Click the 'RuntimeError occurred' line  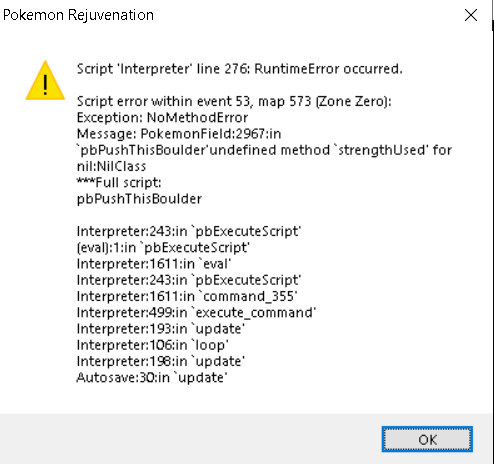[240, 69]
